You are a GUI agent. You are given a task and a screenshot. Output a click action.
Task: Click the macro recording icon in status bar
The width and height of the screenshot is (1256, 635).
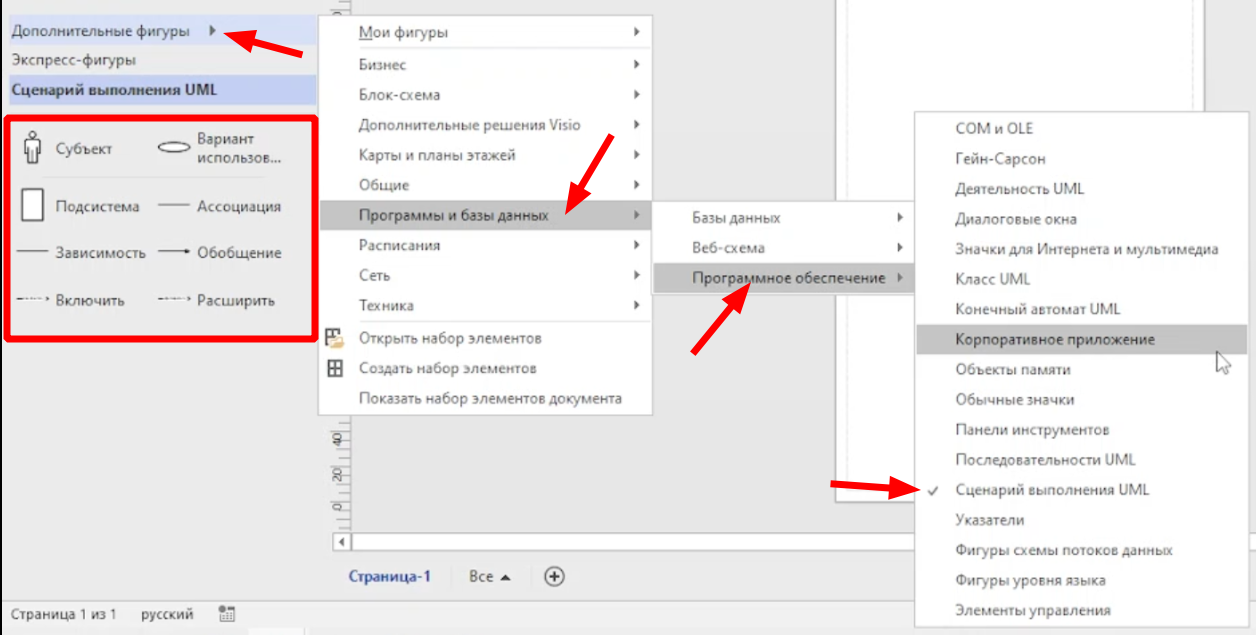(x=226, y=614)
